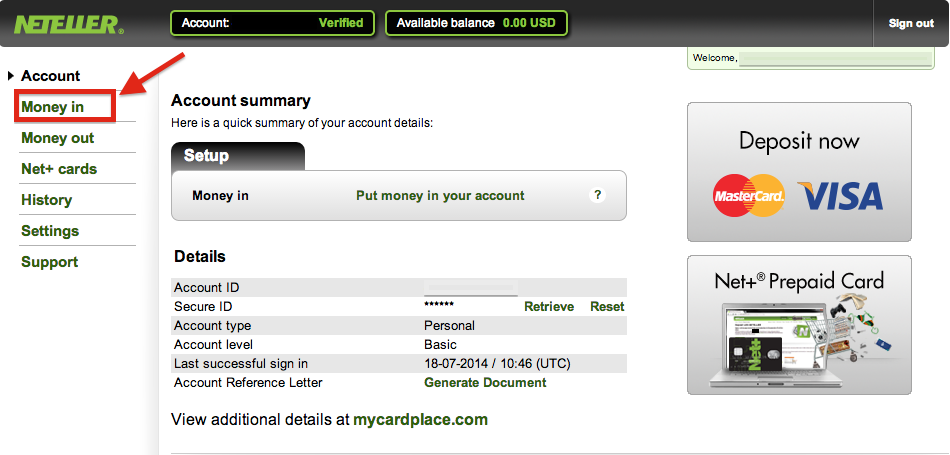Reset the Secure ID
This screenshot has width=950, height=455.
coord(607,307)
